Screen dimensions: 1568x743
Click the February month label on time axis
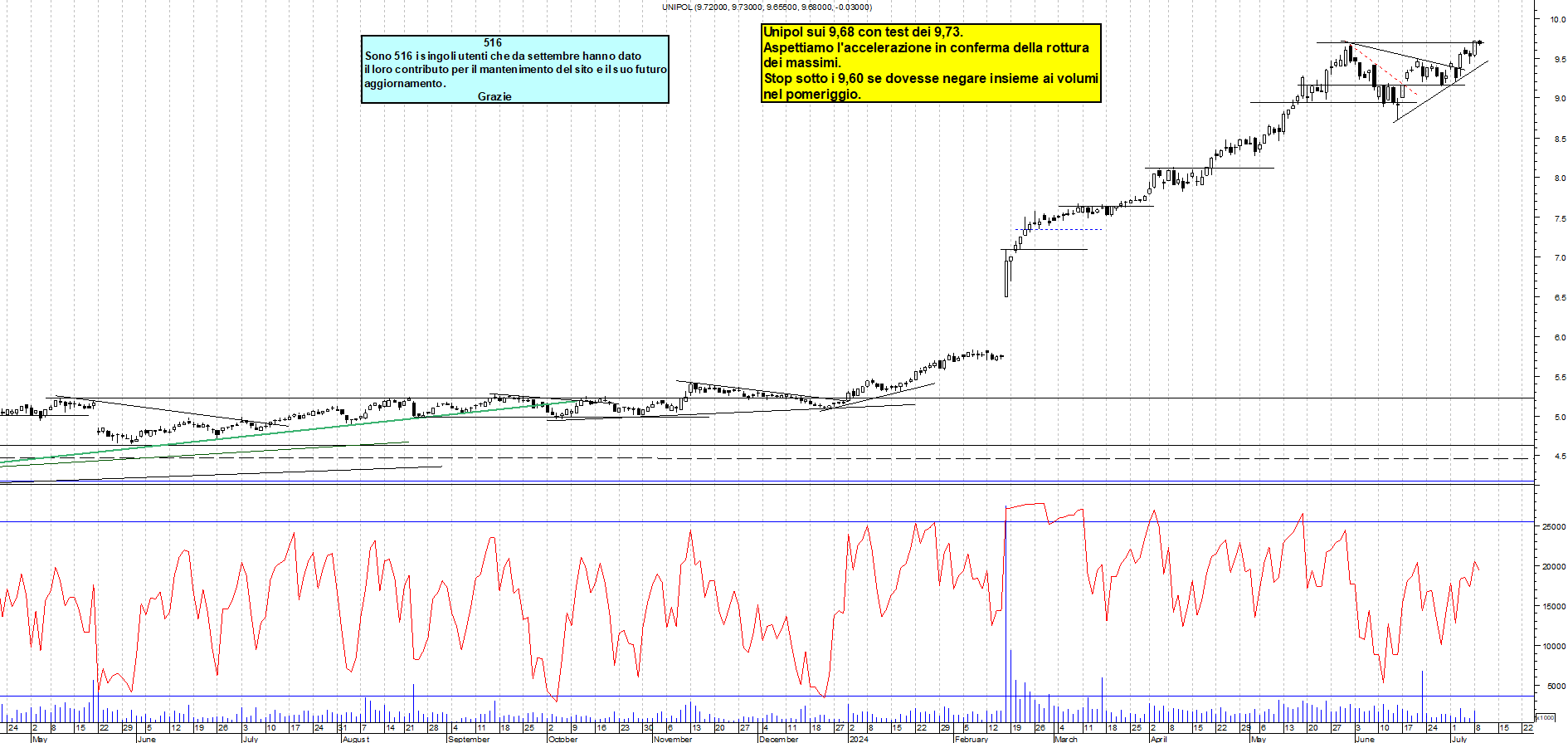[x=971, y=739]
